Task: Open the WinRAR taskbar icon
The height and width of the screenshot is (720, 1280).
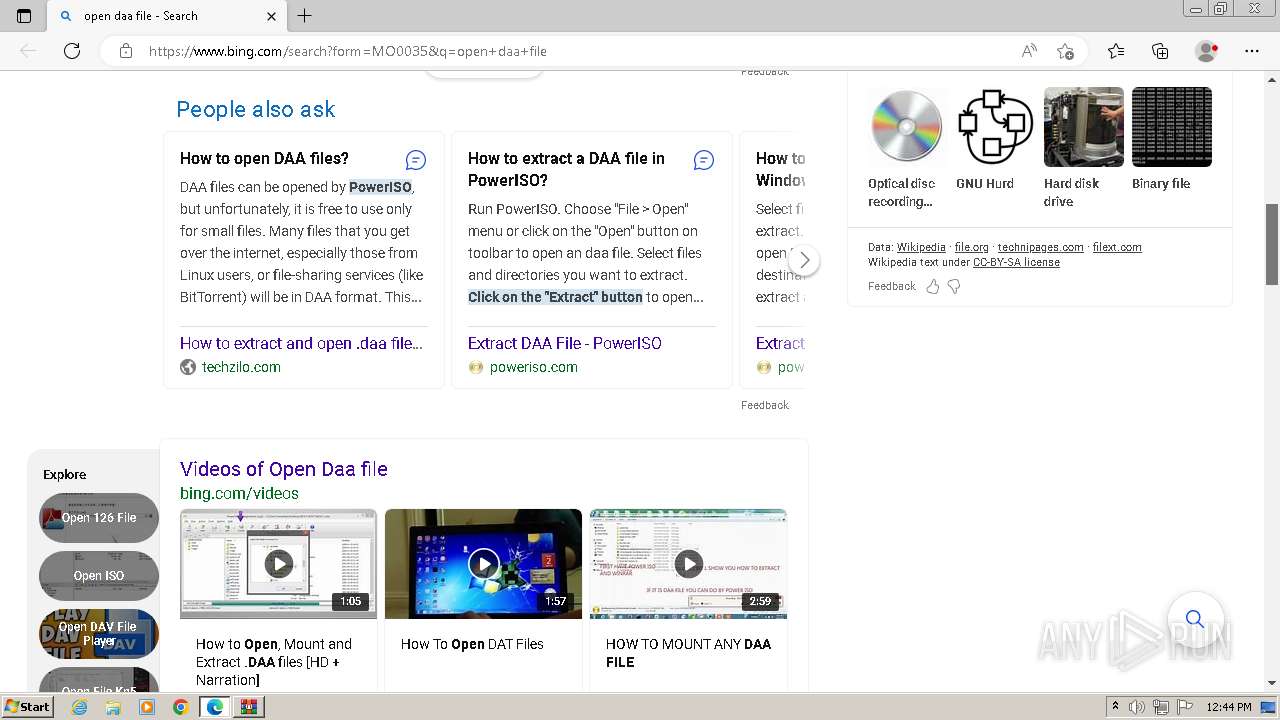Action: pyautogui.click(x=248, y=707)
